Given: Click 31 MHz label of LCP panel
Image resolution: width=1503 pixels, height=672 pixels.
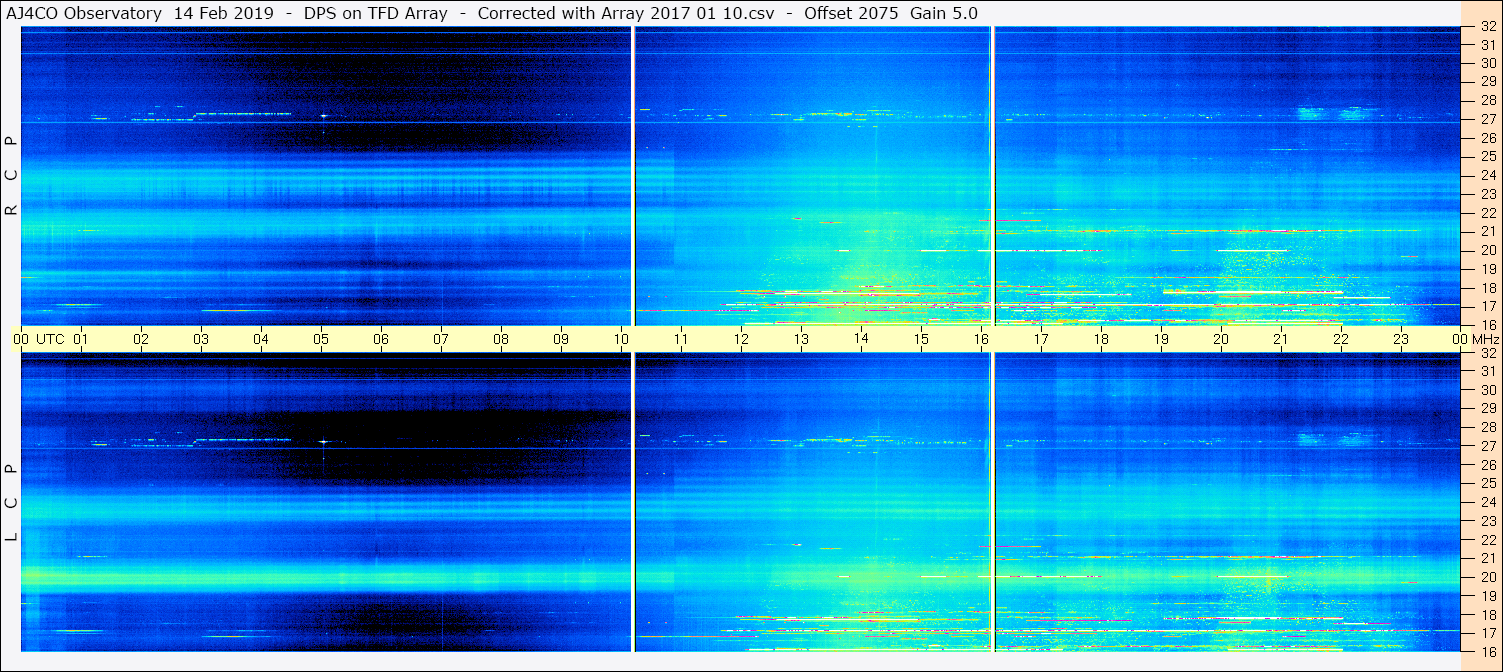Looking at the screenshot, I should pyautogui.click(x=1488, y=371).
